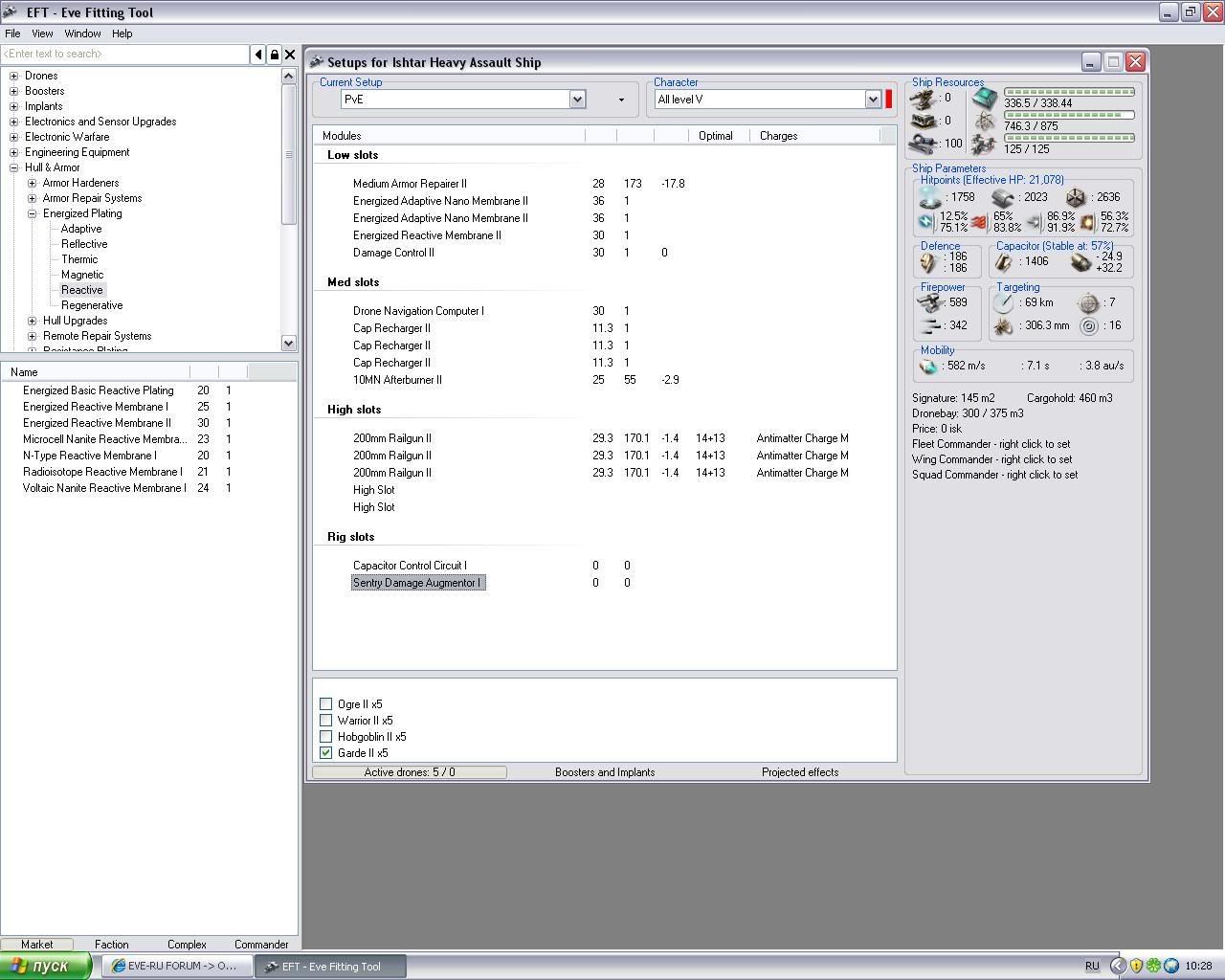Image resolution: width=1225 pixels, height=980 pixels.
Task: Click the sensor strength icon beside 16
Action: pyautogui.click(x=1088, y=326)
